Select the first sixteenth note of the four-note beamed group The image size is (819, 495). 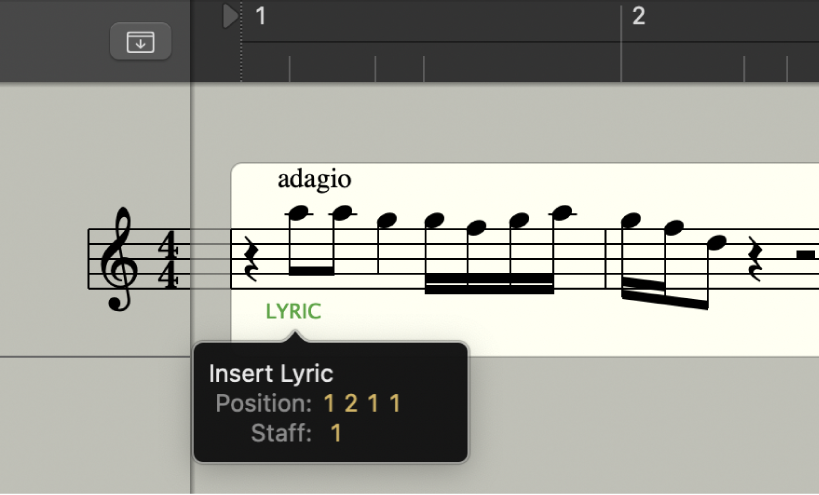[432, 218]
